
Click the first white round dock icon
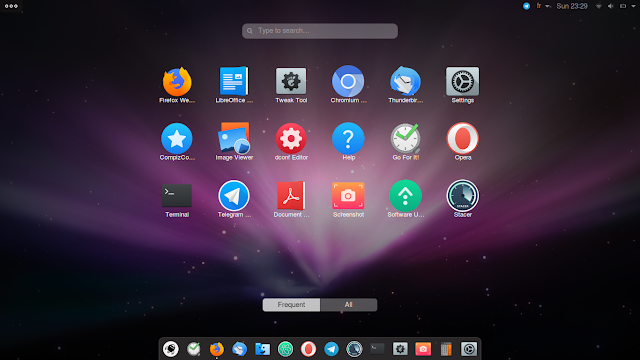click(x=171, y=349)
